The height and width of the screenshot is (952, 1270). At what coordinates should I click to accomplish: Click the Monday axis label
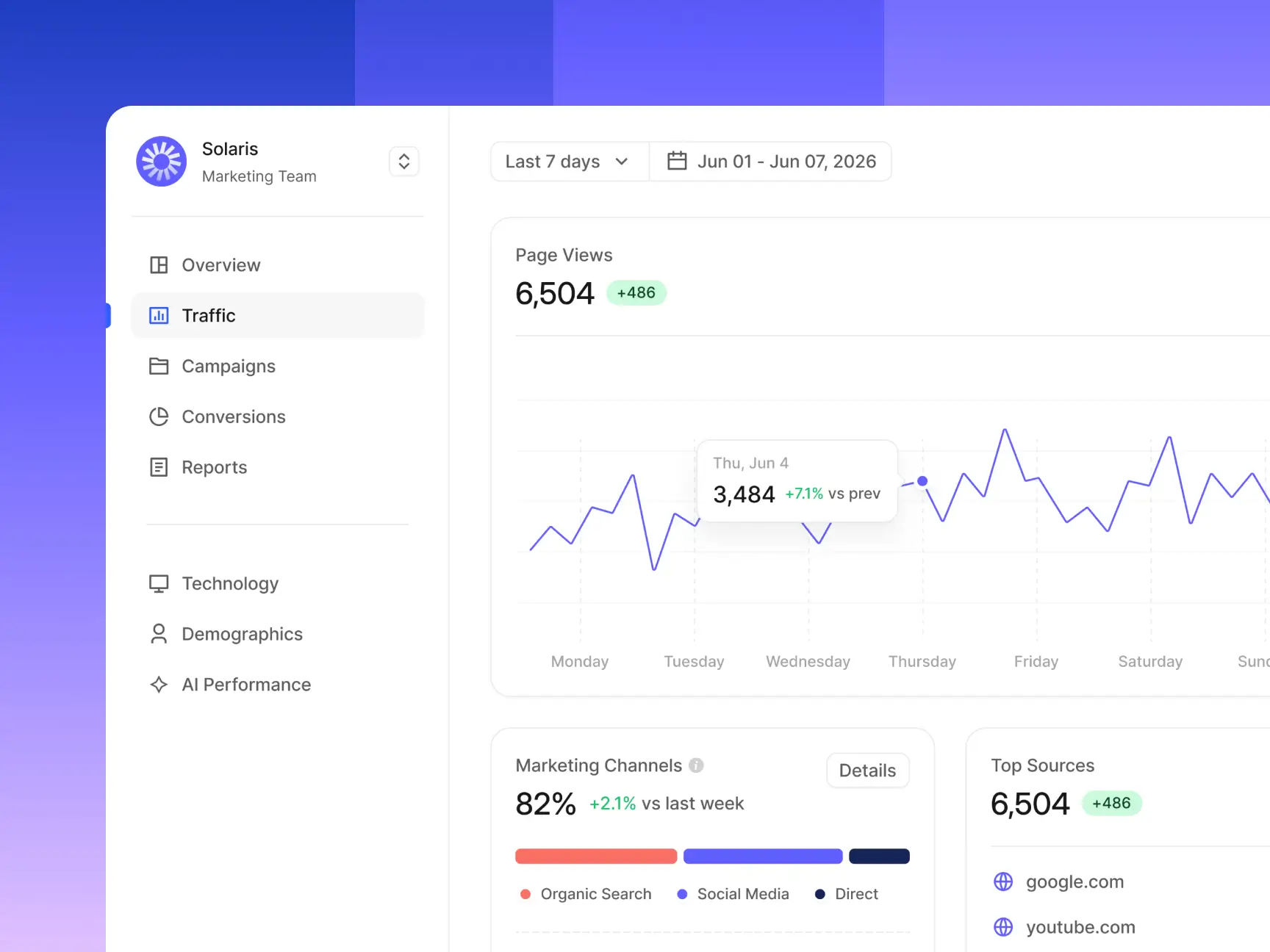[580, 661]
